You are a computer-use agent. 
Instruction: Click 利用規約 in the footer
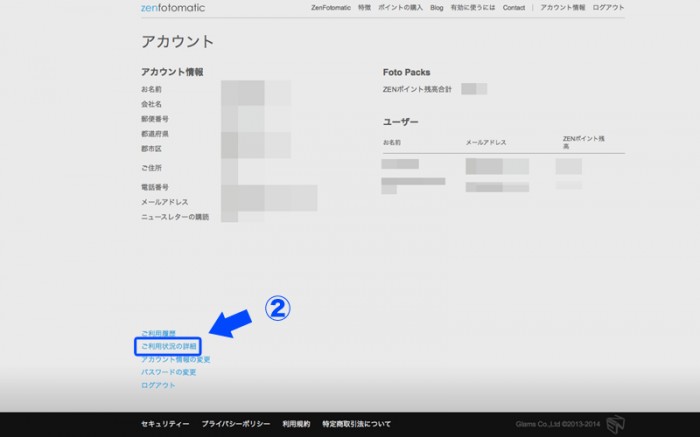[296, 424]
